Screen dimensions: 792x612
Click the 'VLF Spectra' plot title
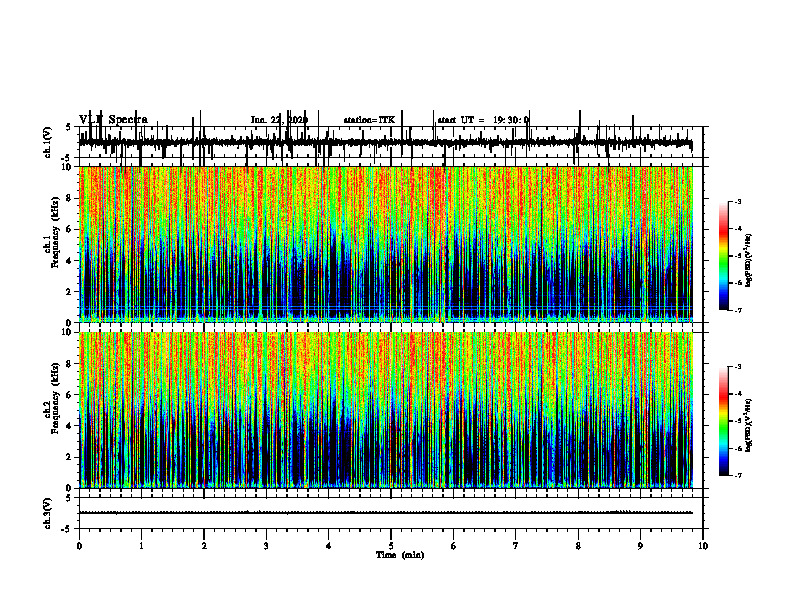coord(113,120)
